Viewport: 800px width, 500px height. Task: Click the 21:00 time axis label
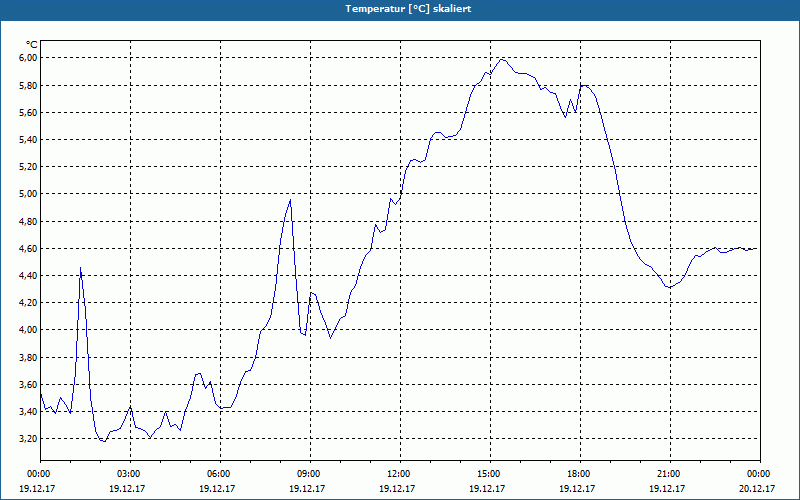670,474
